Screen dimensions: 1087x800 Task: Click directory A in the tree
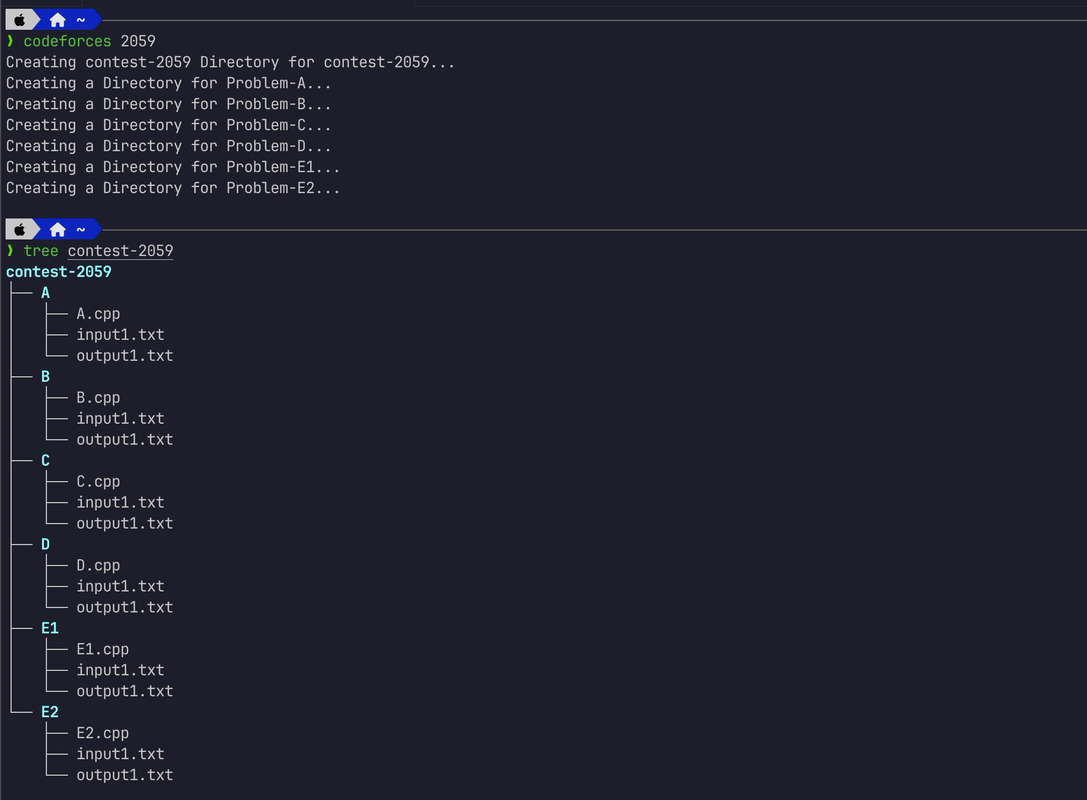(x=46, y=293)
